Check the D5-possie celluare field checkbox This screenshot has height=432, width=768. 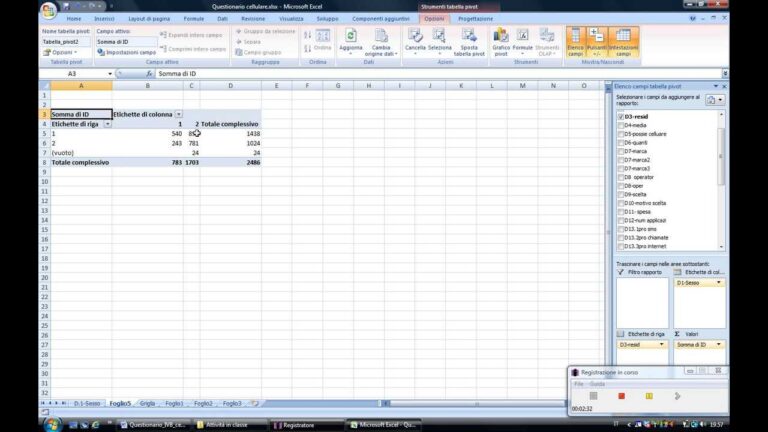pyautogui.click(x=621, y=134)
